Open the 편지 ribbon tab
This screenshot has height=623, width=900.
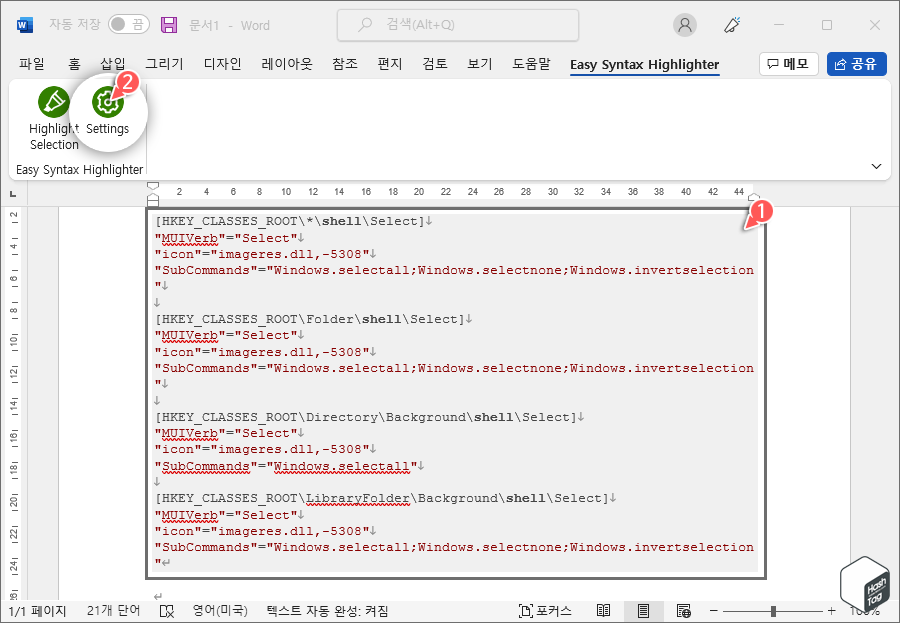[x=390, y=64]
